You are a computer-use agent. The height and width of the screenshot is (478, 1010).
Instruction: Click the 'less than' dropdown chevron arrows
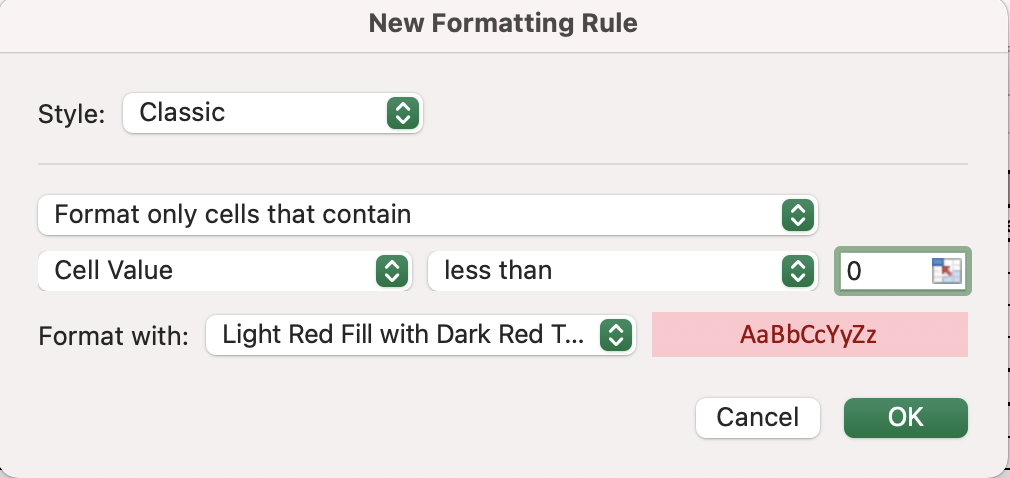795,270
